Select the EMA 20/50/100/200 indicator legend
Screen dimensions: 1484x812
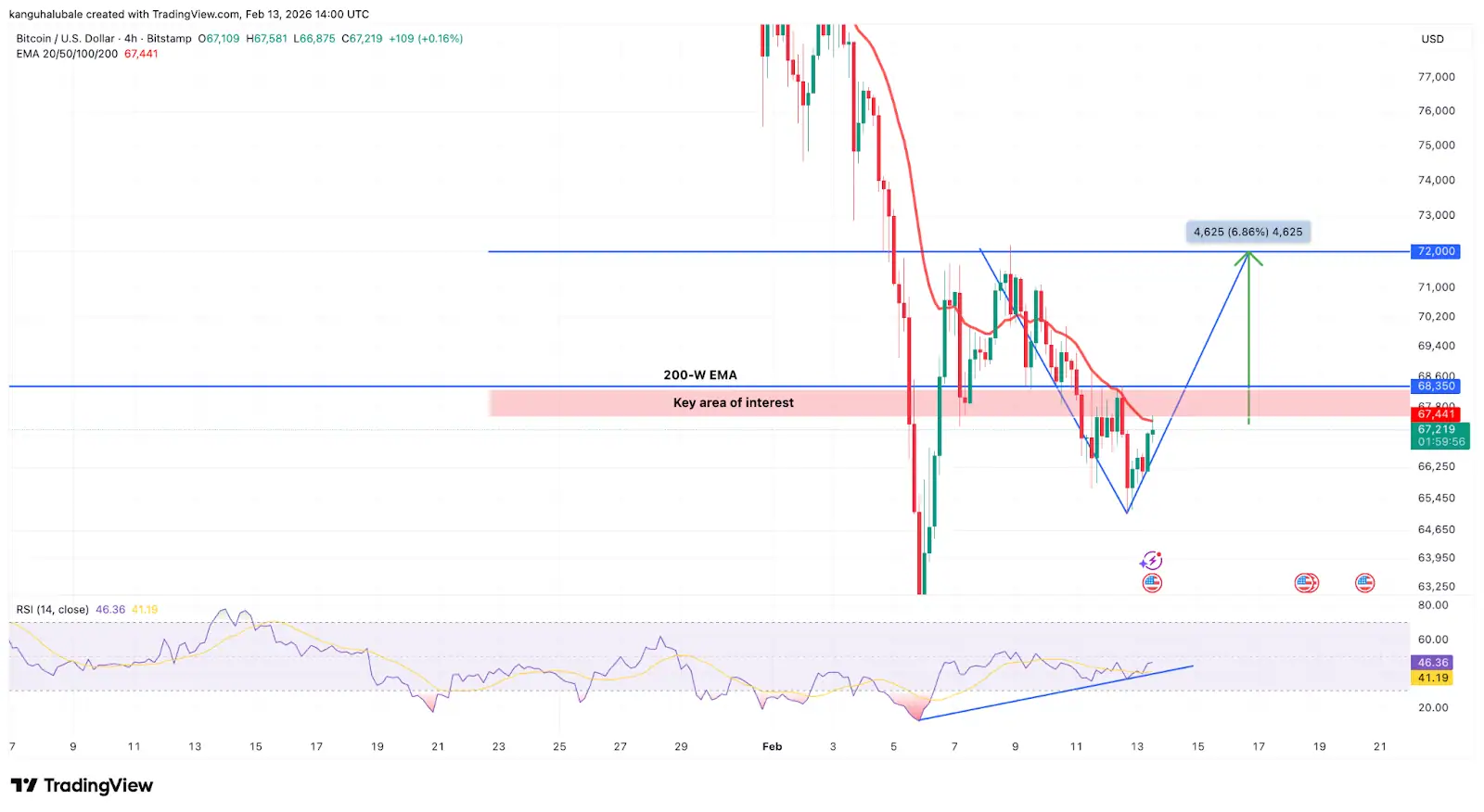(67, 54)
